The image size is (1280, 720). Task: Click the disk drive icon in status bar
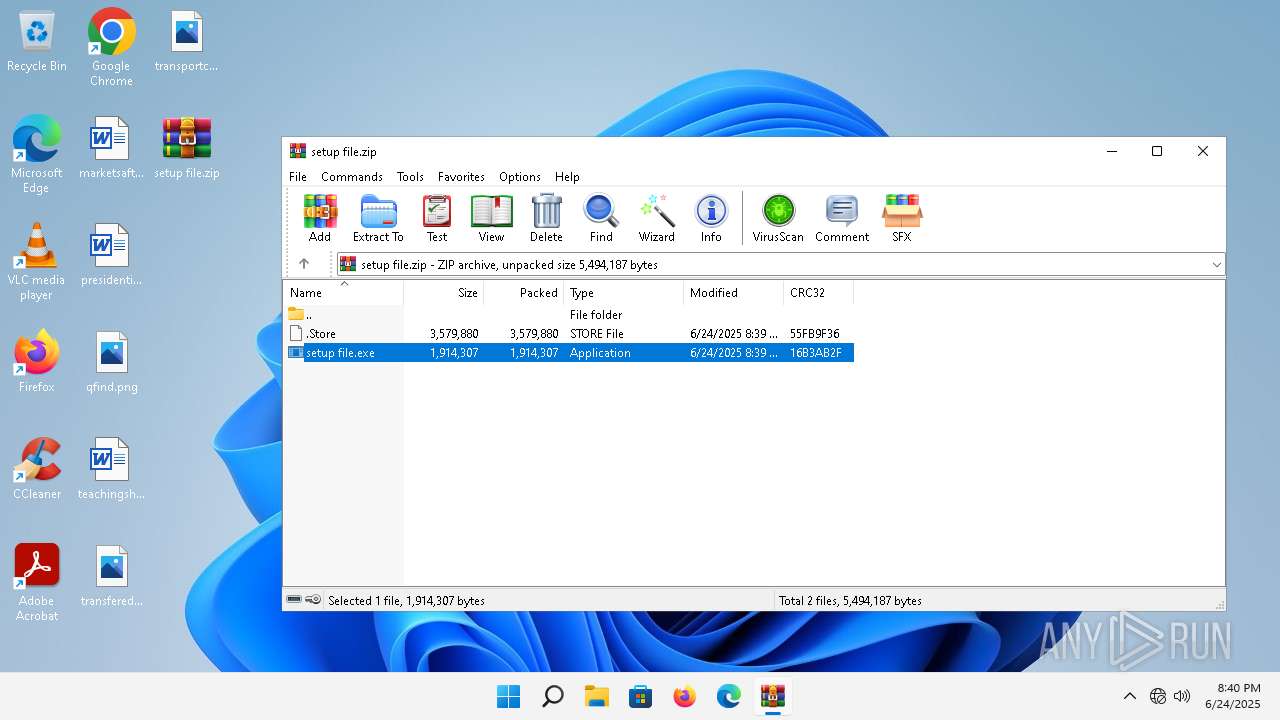pos(294,600)
